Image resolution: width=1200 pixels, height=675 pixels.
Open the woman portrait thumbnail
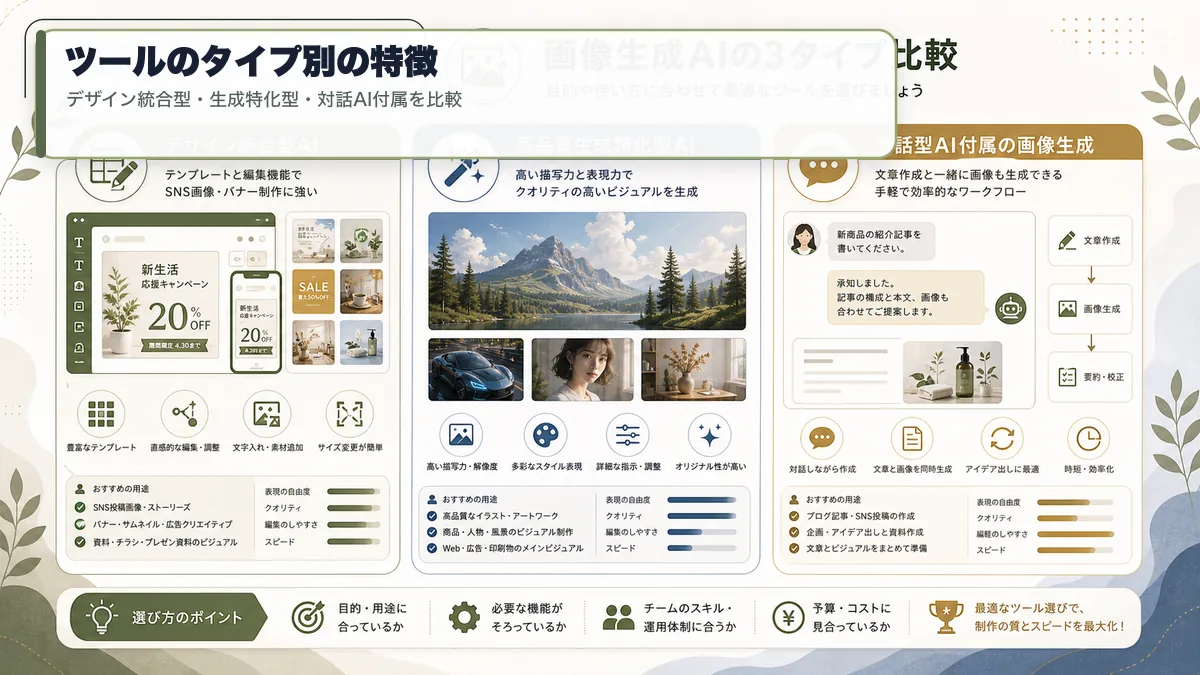[582, 369]
